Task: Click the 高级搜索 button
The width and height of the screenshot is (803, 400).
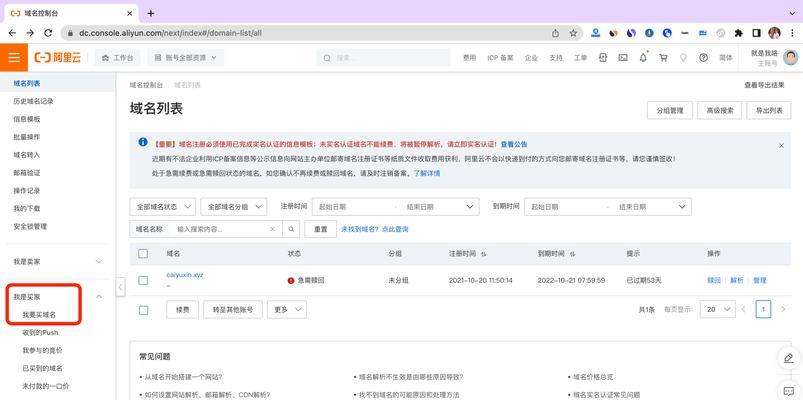Action: tap(720, 110)
